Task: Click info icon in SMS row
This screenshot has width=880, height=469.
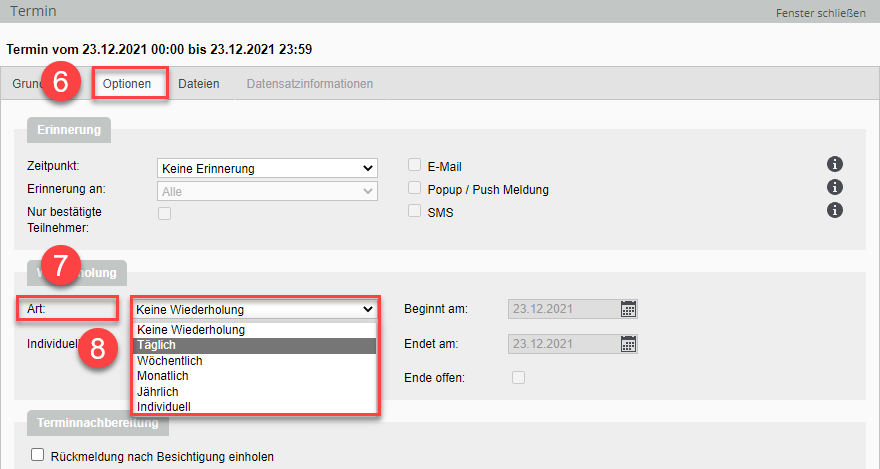Action: pyautogui.click(x=835, y=210)
